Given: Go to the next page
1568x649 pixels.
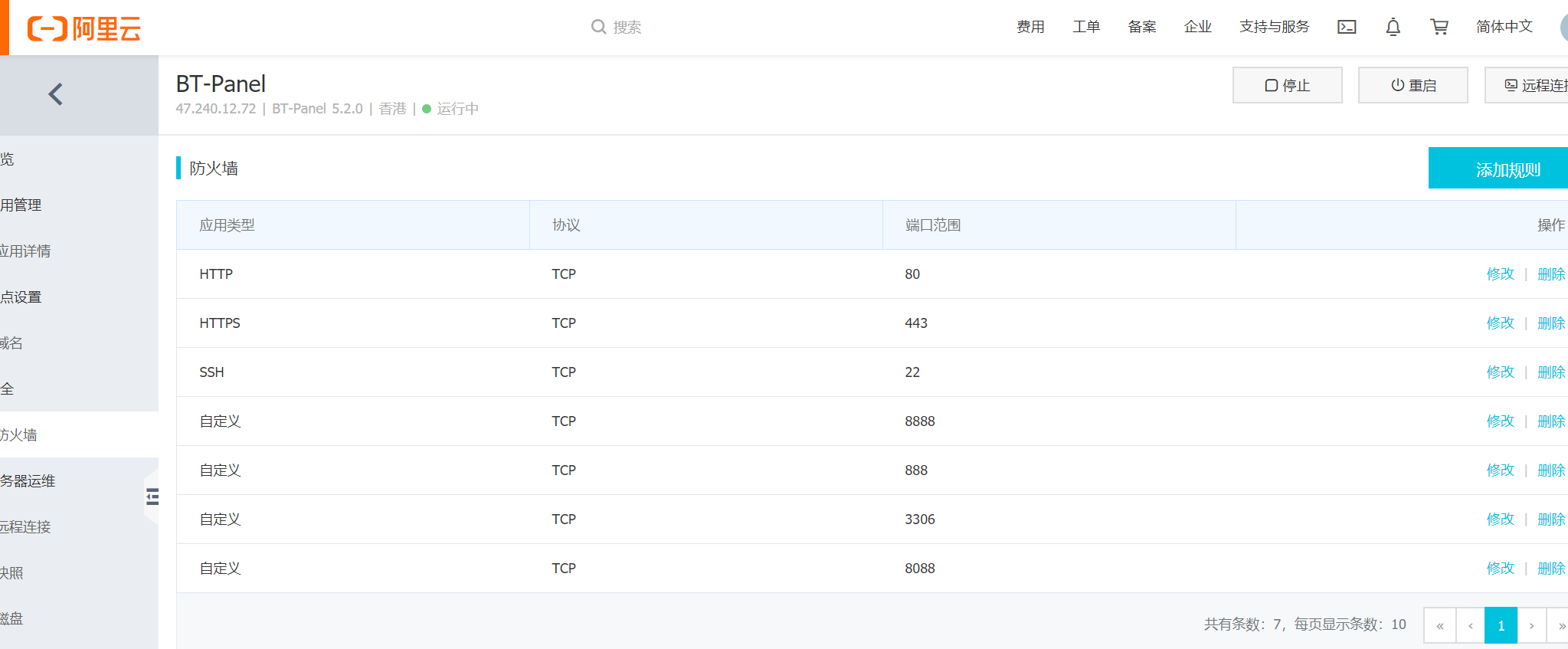Looking at the screenshot, I should click(1532, 625).
